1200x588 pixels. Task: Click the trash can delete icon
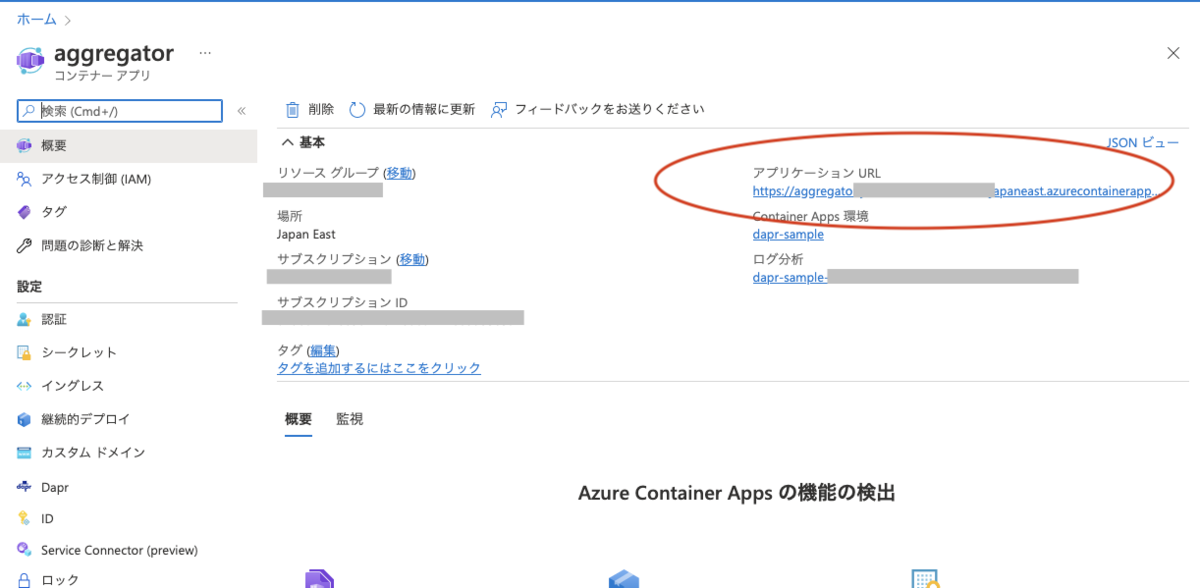point(293,110)
